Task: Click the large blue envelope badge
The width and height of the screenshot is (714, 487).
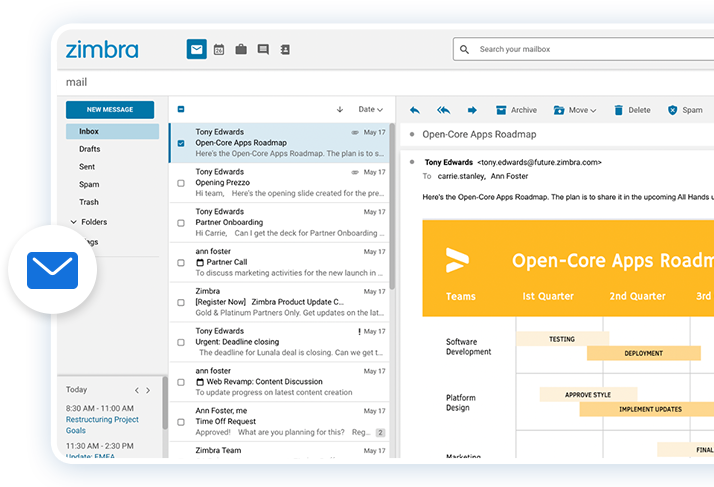Action: click(x=52, y=270)
